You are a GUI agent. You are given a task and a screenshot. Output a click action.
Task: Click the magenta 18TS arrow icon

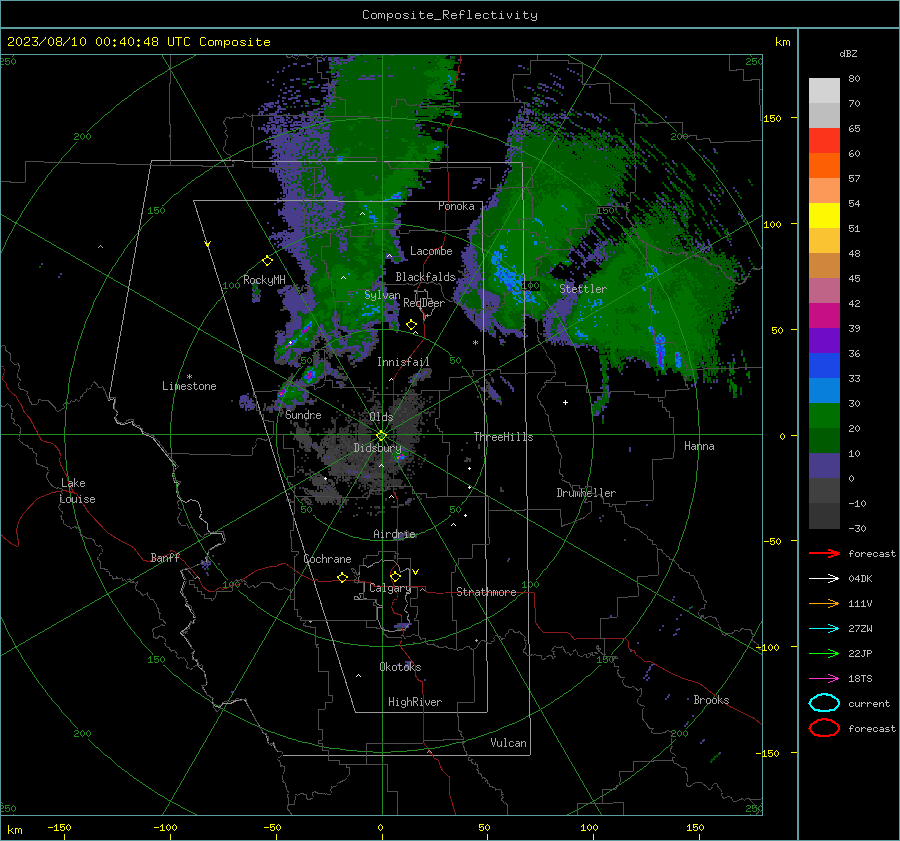coord(824,679)
